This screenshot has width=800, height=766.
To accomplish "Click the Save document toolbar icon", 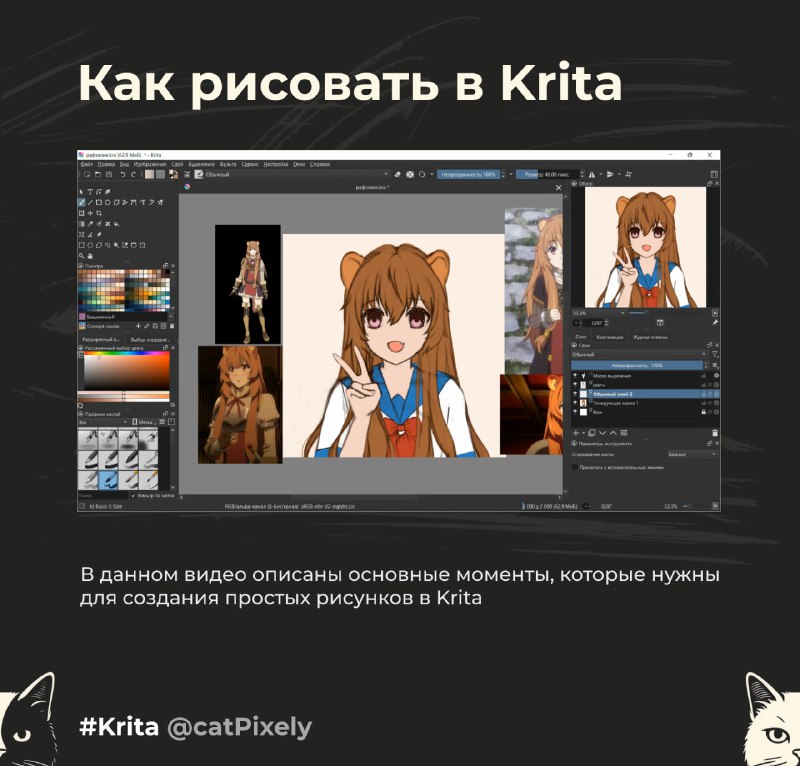I will tap(109, 175).
